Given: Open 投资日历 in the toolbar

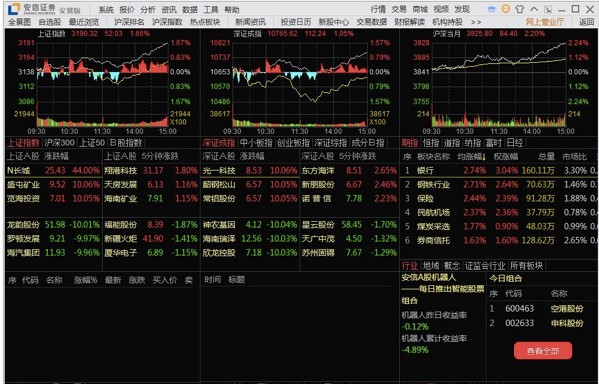Looking at the screenshot, I should pos(296,22).
